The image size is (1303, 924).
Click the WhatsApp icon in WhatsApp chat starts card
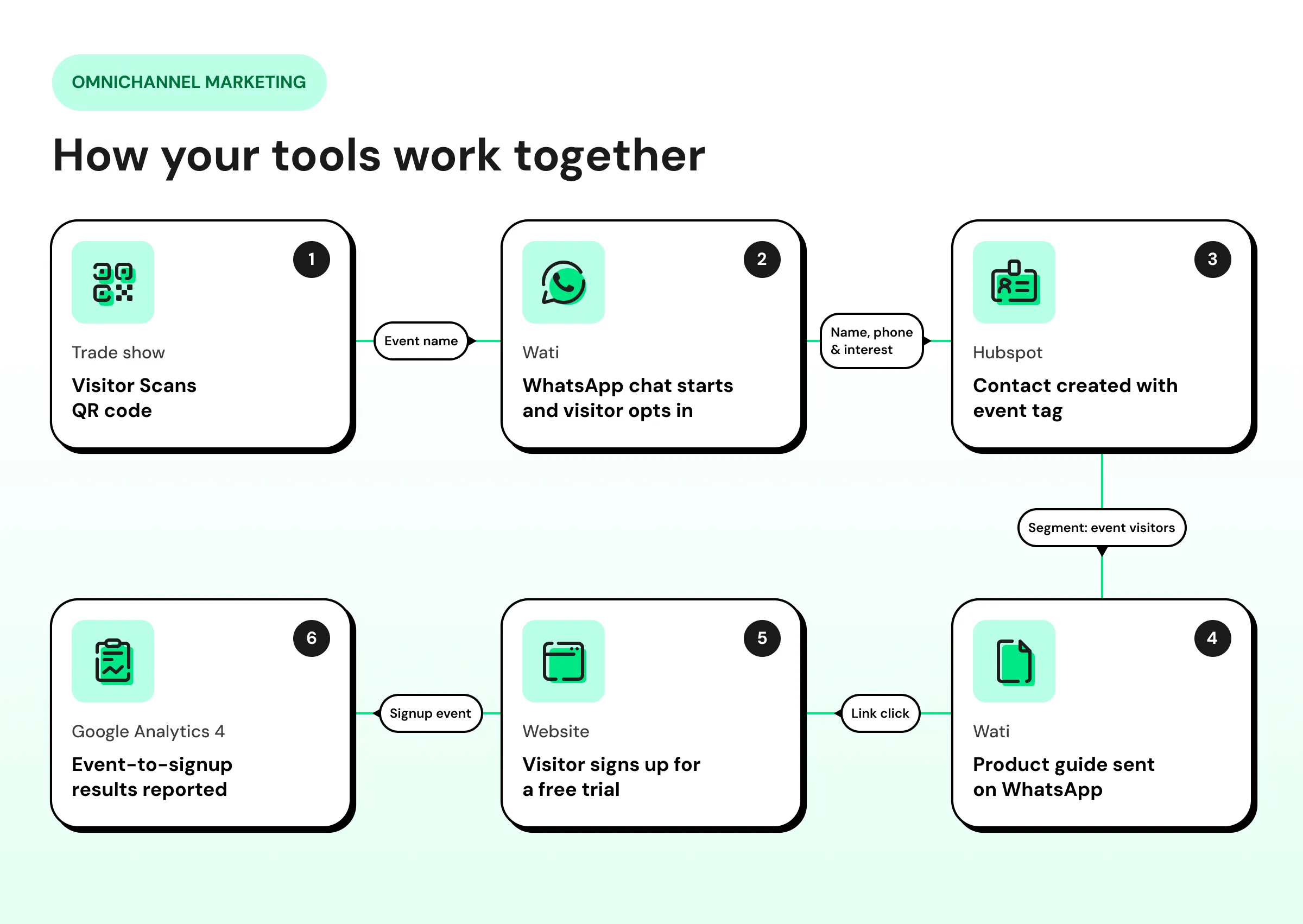tap(564, 282)
